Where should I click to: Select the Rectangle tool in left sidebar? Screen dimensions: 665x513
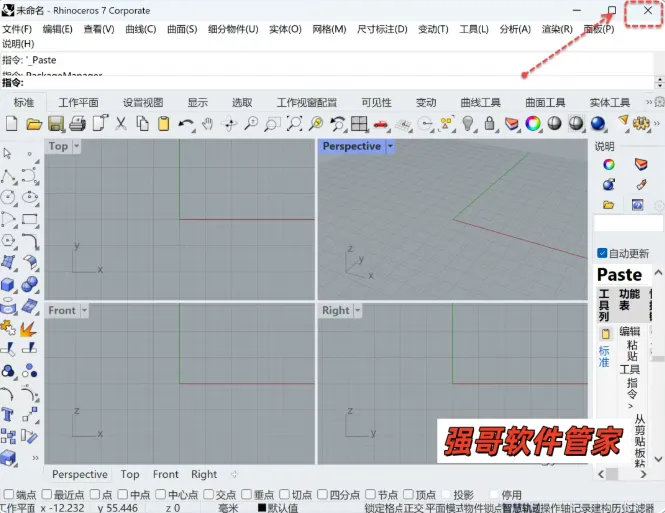pos(30,219)
